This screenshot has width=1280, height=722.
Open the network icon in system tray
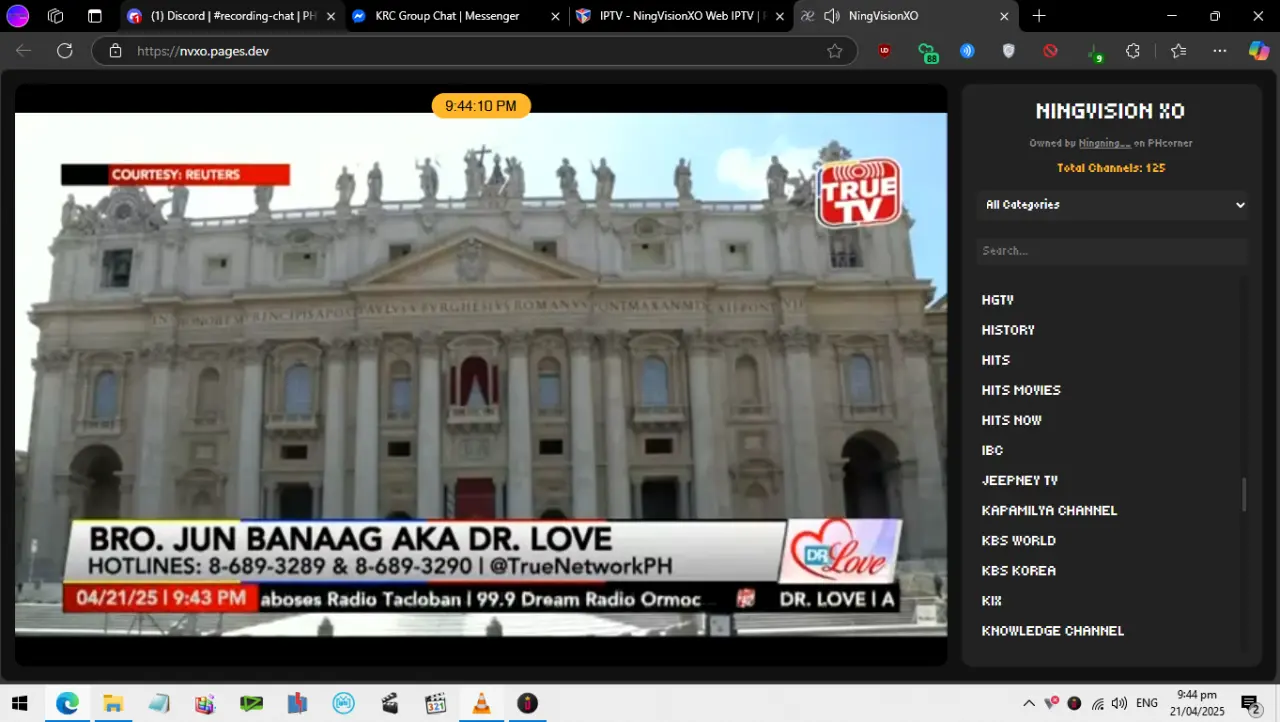[1098, 703]
